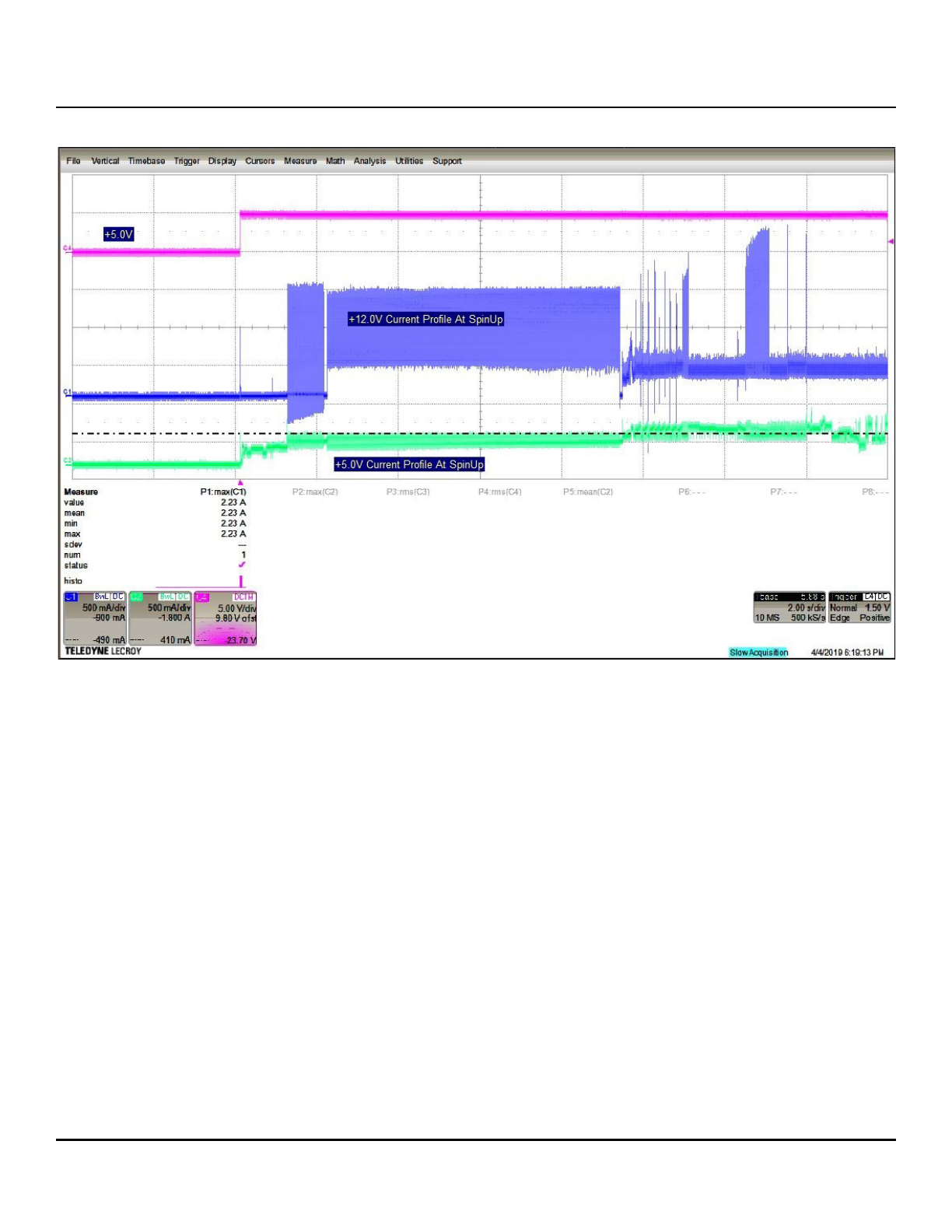952x1232 pixels.
Task: Click the Timebase descriptor box
Action: pos(789,607)
